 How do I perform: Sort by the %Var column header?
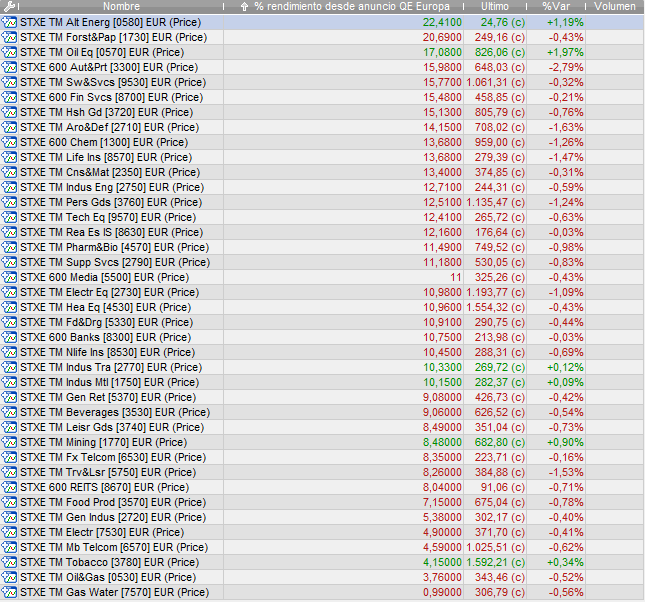tap(556, 7)
